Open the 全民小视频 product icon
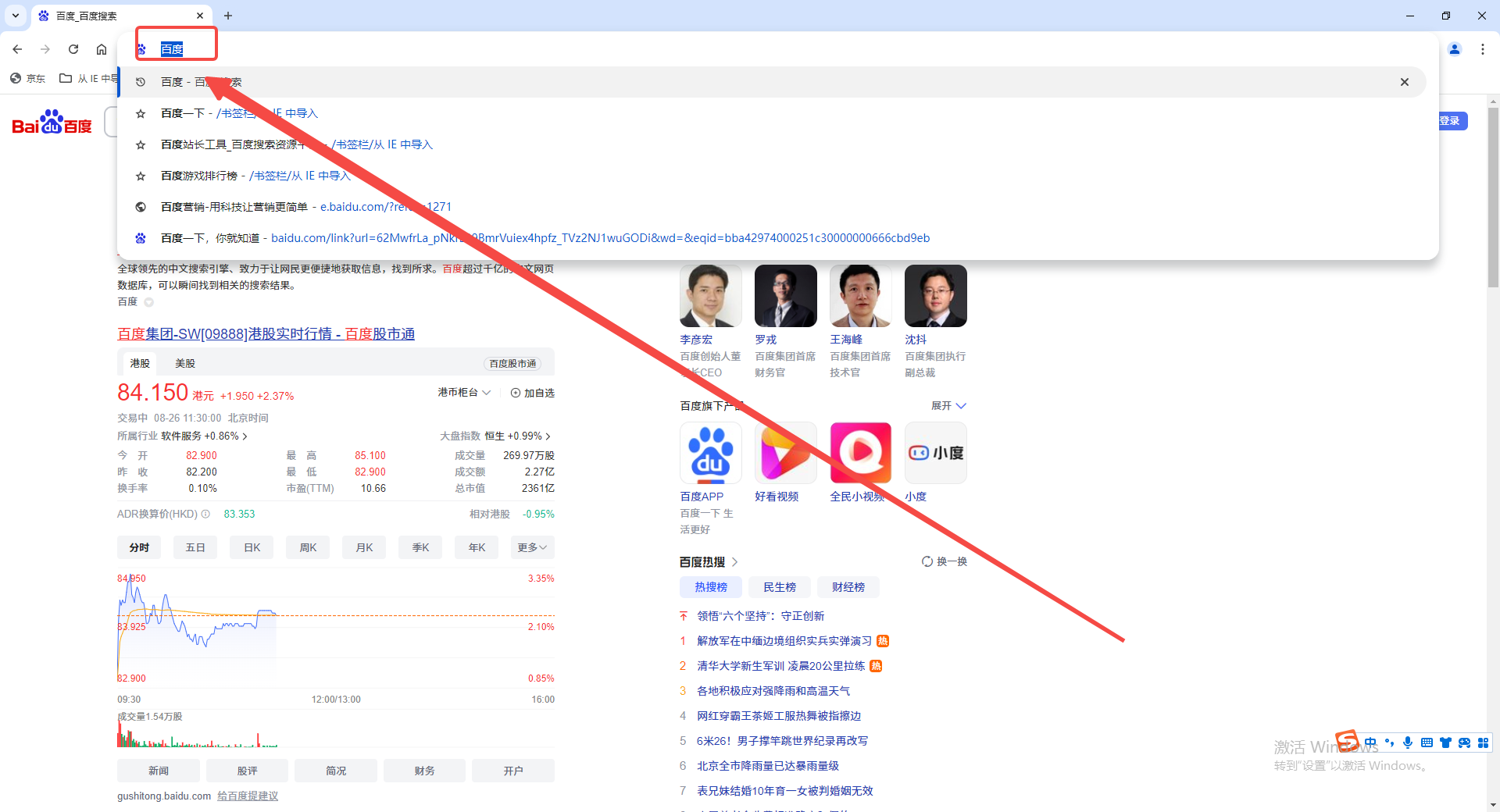Screen dimensions: 1500x812 pos(861,453)
